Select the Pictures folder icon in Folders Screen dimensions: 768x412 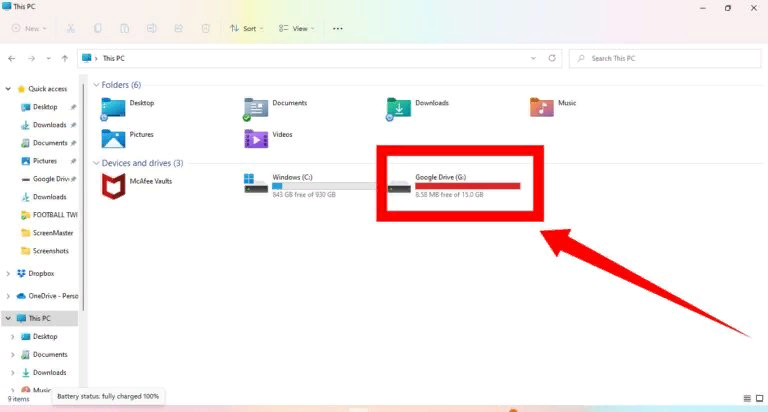[x=113, y=139]
